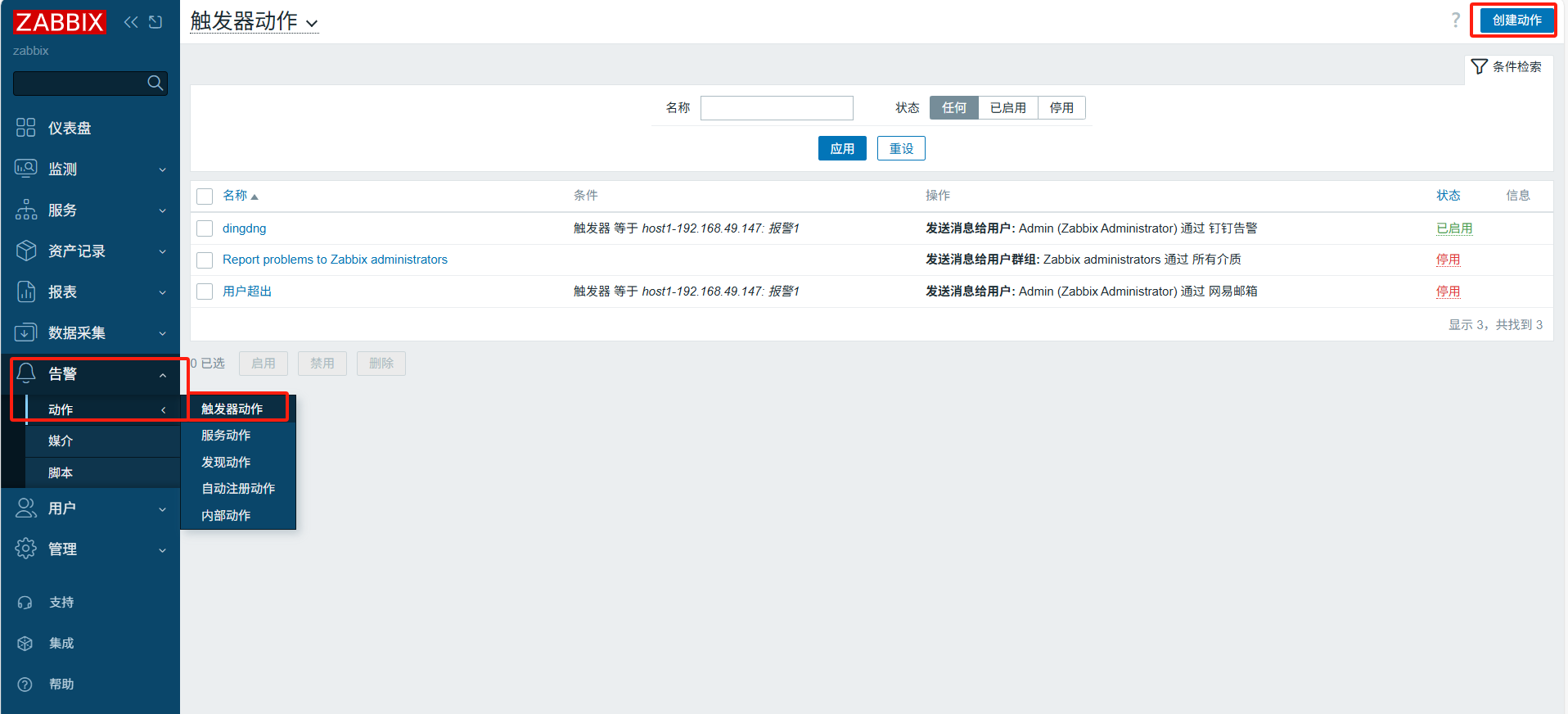Click the 集成 integrations icon
The width and height of the screenshot is (1568, 714).
(25, 643)
